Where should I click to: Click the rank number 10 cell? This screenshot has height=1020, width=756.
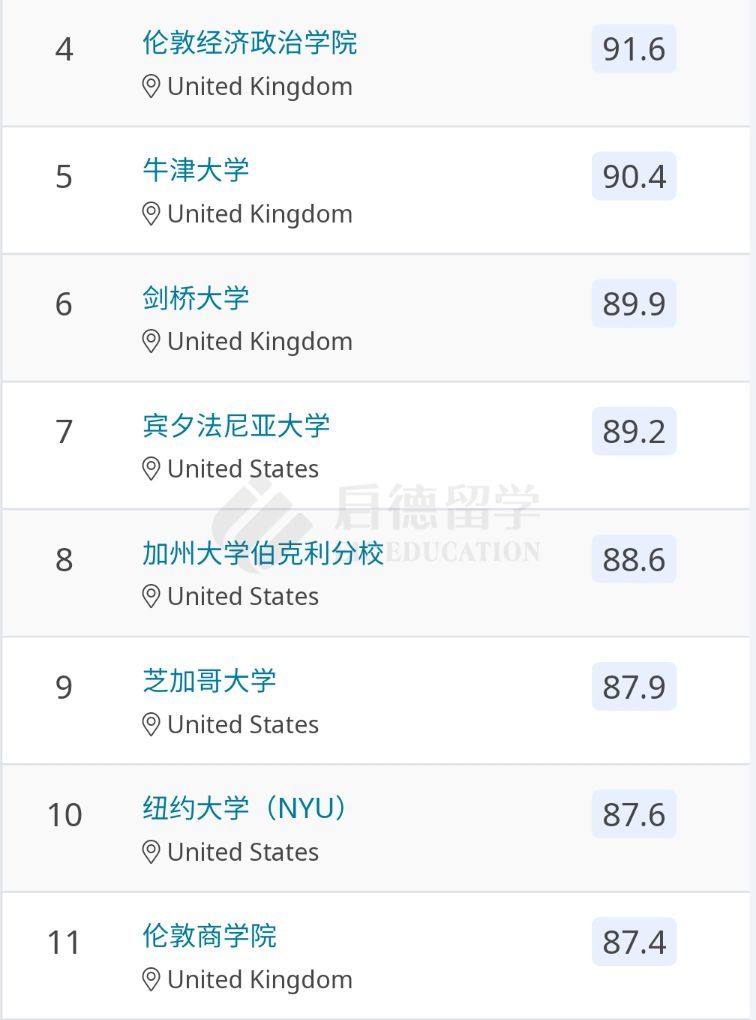click(x=64, y=815)
